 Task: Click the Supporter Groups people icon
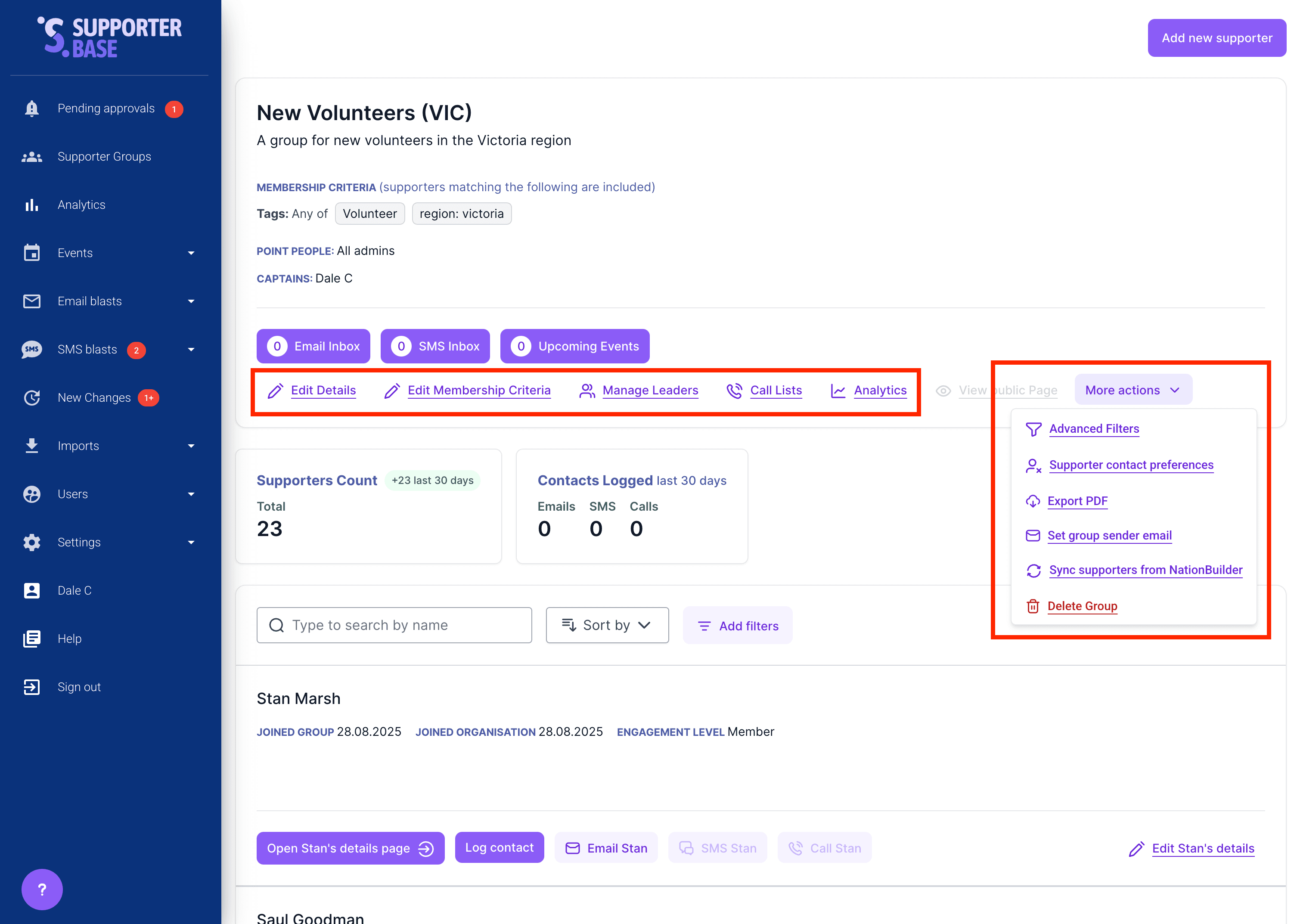point(32,156)
